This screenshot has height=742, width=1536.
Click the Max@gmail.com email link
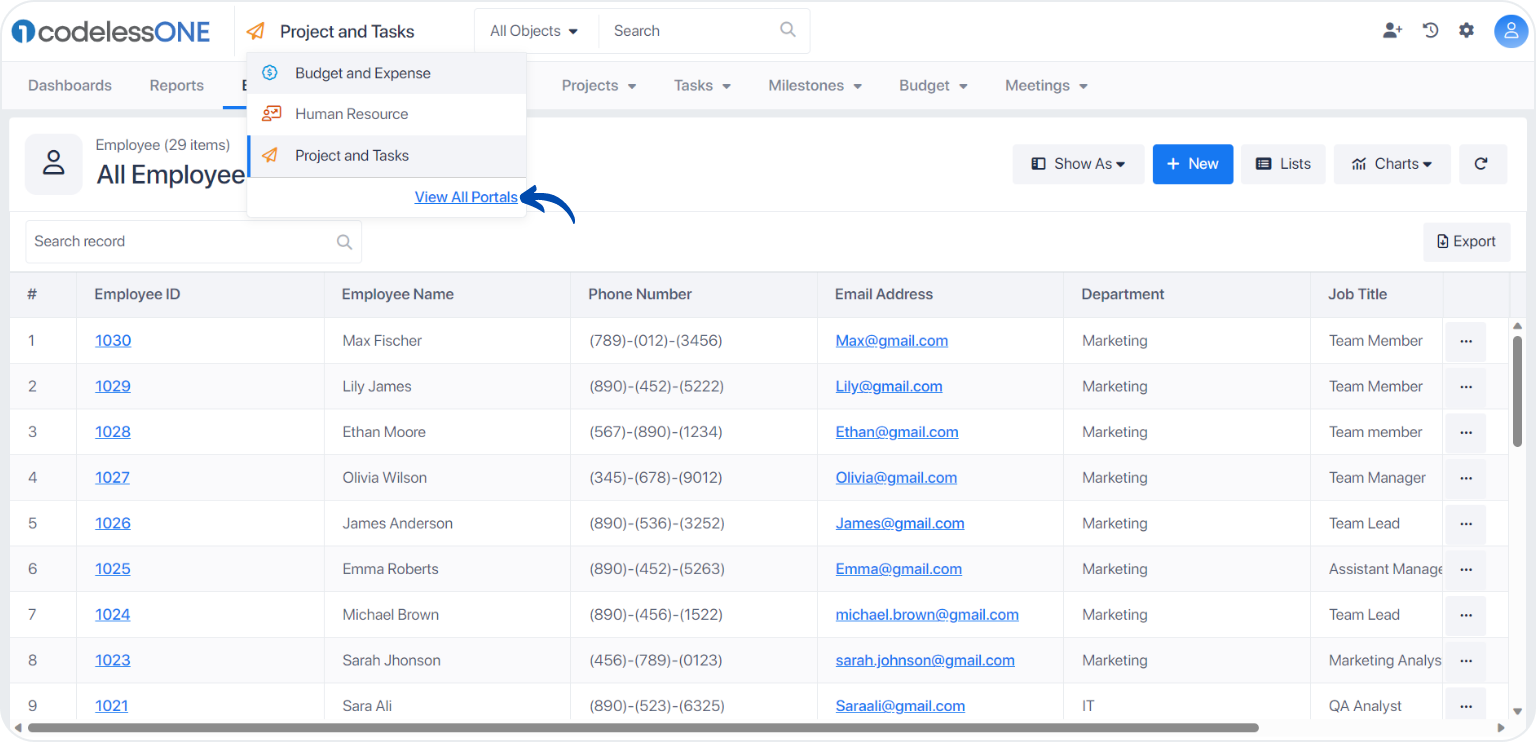892,341
